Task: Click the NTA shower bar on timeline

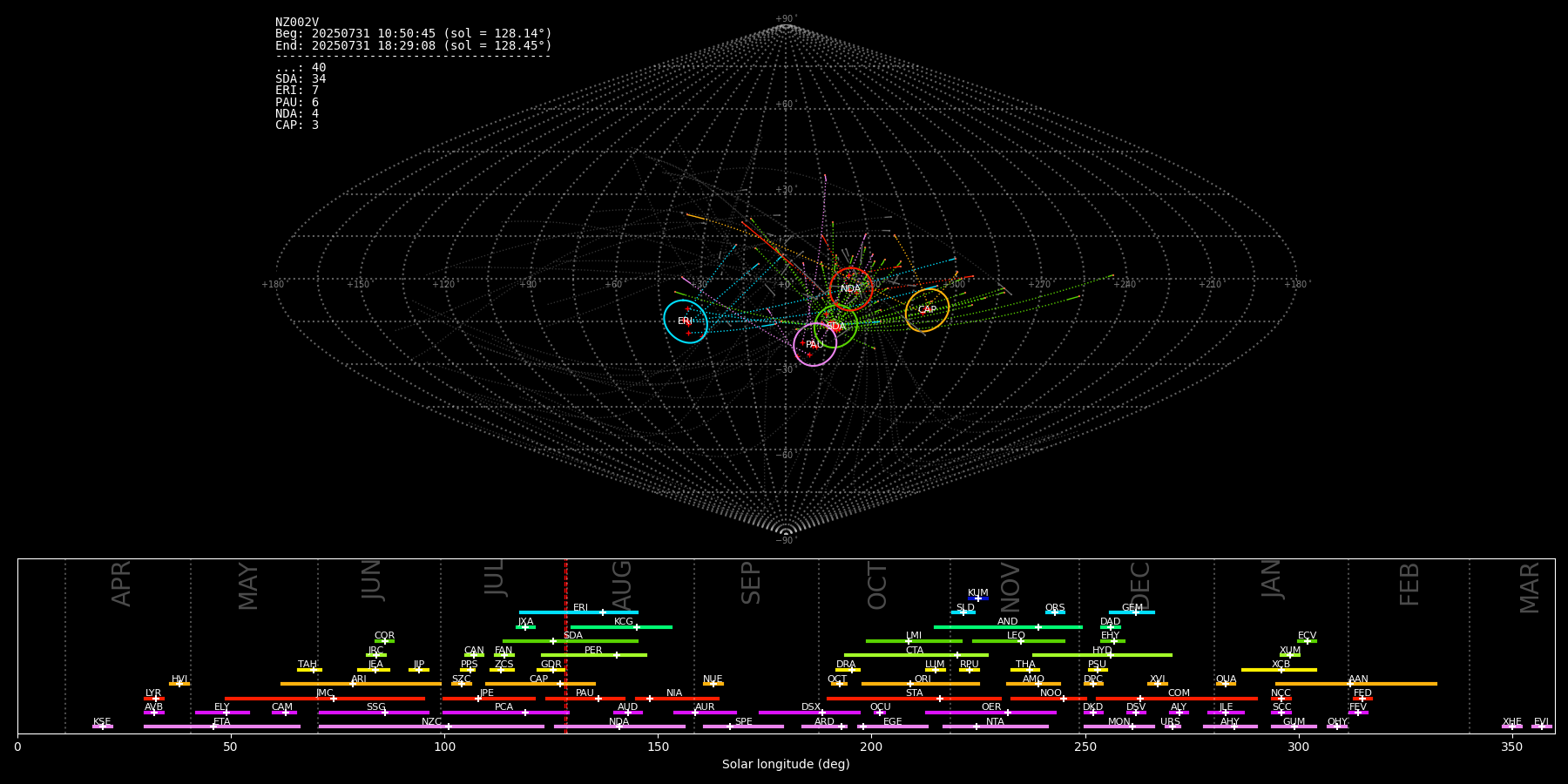Action: (x=996, y=727)
